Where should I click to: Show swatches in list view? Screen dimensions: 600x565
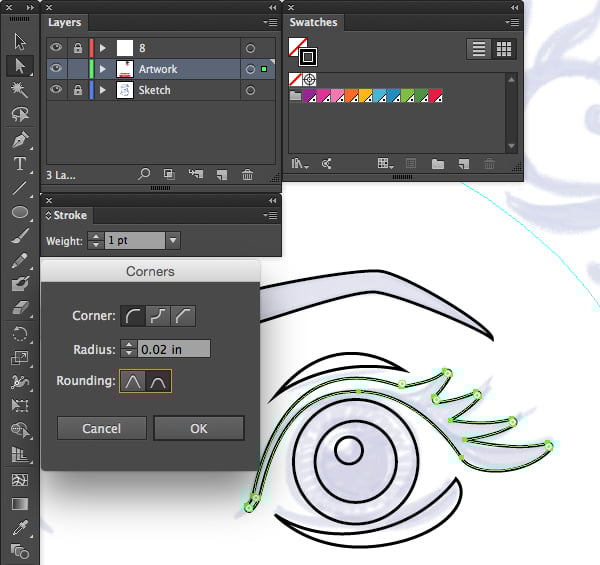point(479,49)
